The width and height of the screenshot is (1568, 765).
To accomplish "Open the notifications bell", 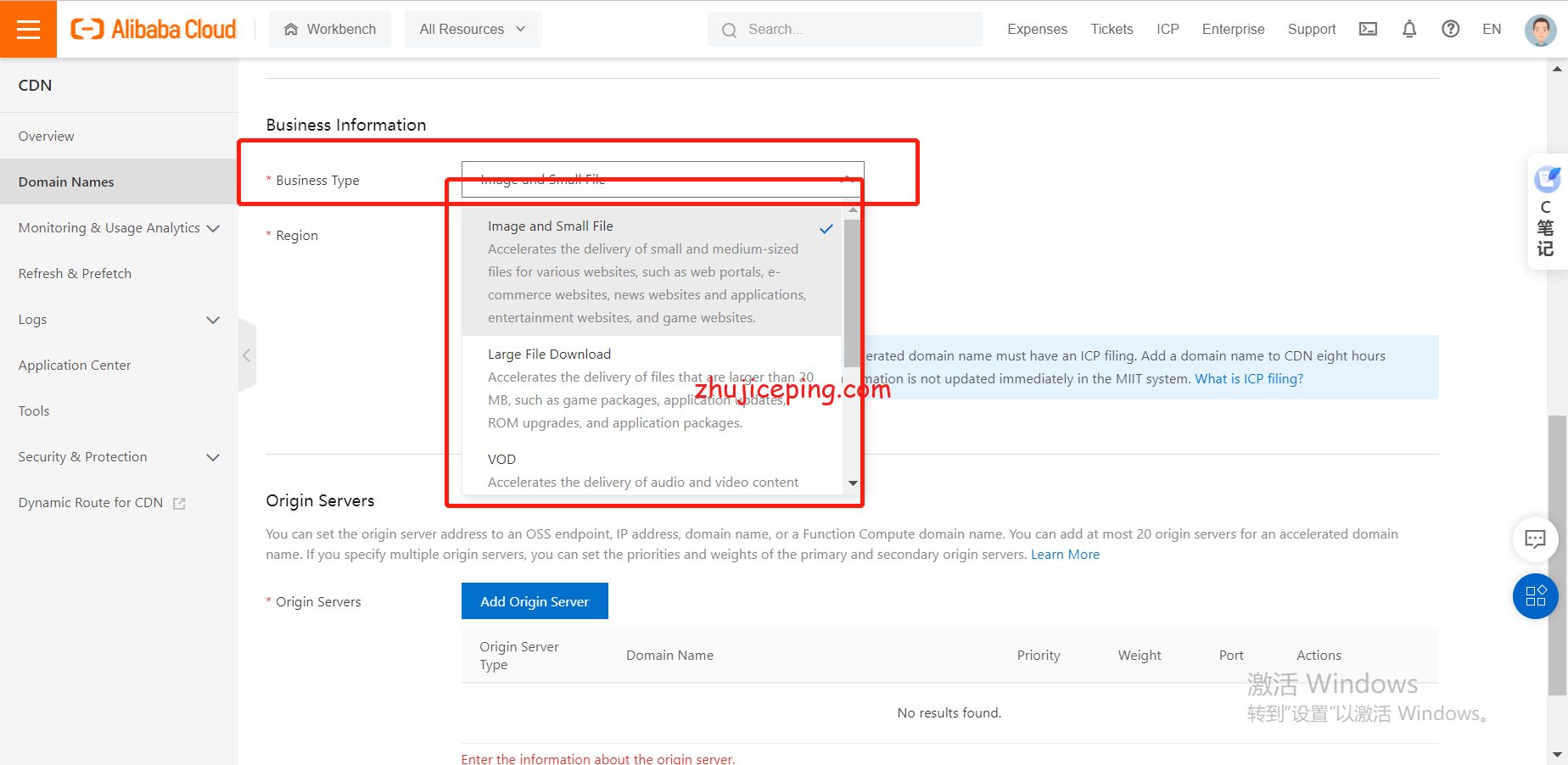I will click(1409, 29).
